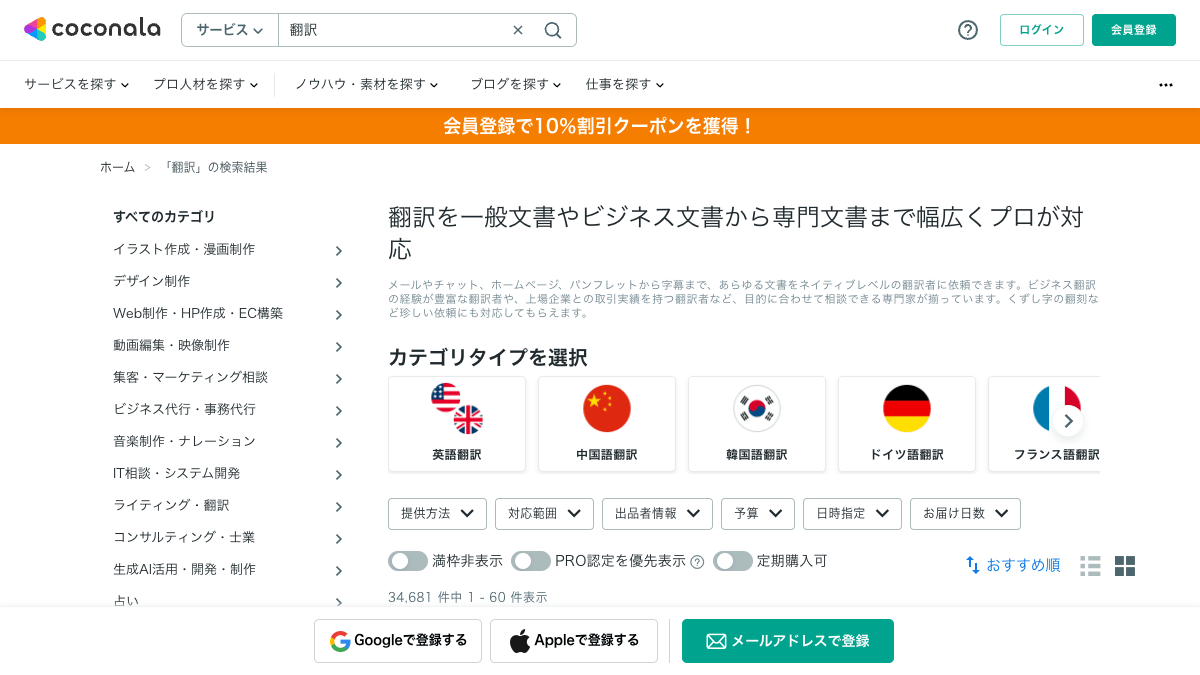Image resolution: width=1200 pixels, height=675 pixels.
Task: Open the 出品者情報 filter dropdown
Action: click(x=657, y=513)
